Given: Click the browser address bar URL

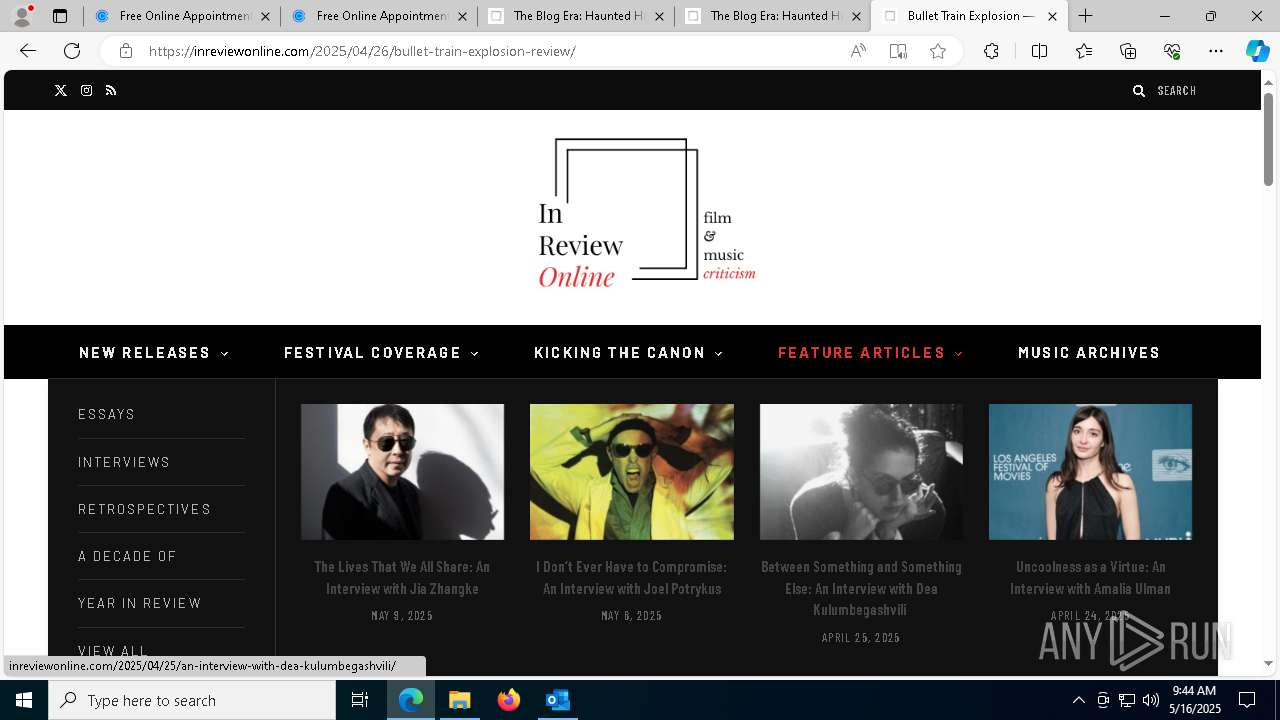Looking at the screenshot, I should click(x=362, y=51).
